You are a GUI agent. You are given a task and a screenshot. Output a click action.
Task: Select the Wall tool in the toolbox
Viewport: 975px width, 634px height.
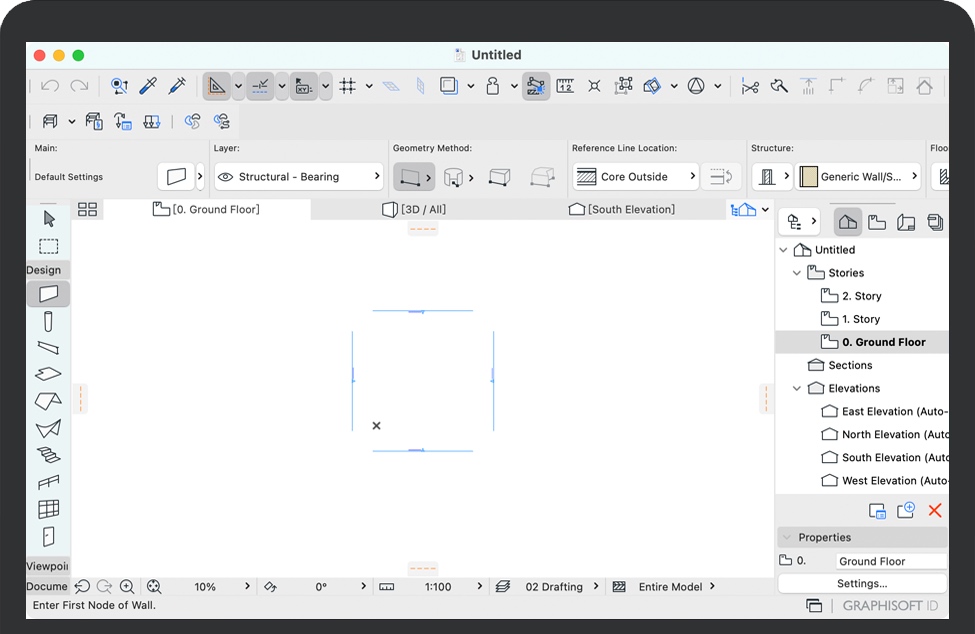pos(46,293)
